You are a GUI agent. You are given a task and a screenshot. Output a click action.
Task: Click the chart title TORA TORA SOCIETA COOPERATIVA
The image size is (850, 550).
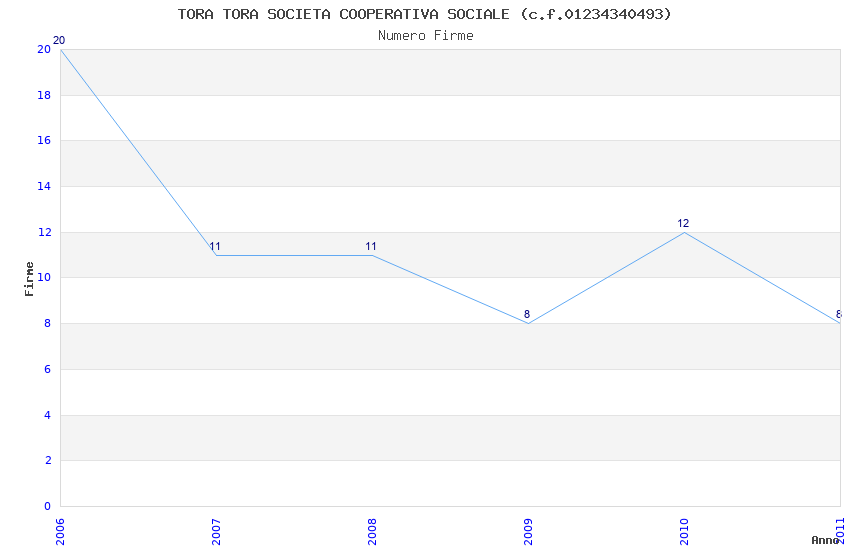tap(425, 14)
